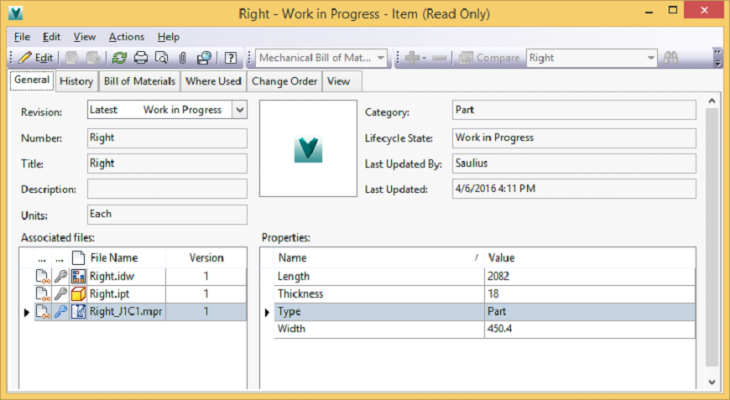Open the Help menu
730x400 pixels.
pyautogui.click(x=168, y=37)
